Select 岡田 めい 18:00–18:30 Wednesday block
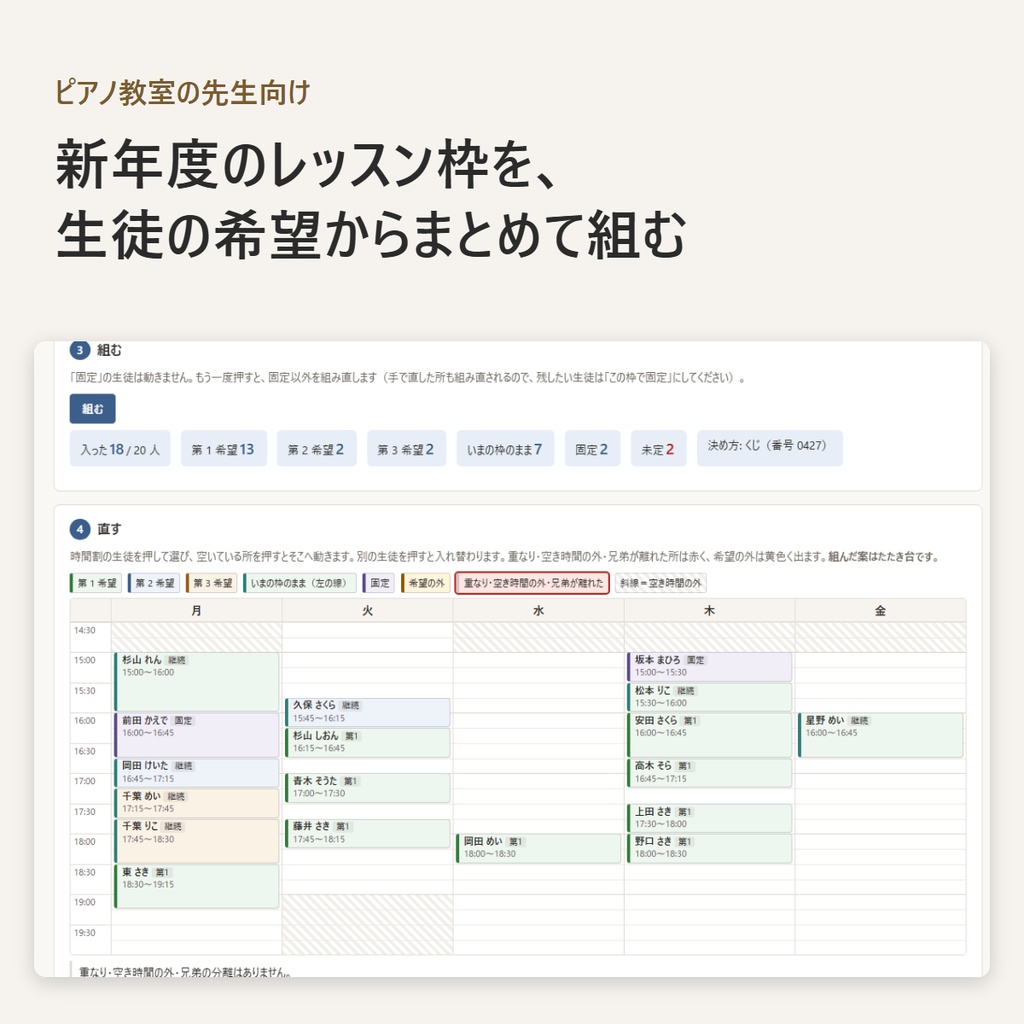This screenshot has height=1024, width=1024. 539,848
